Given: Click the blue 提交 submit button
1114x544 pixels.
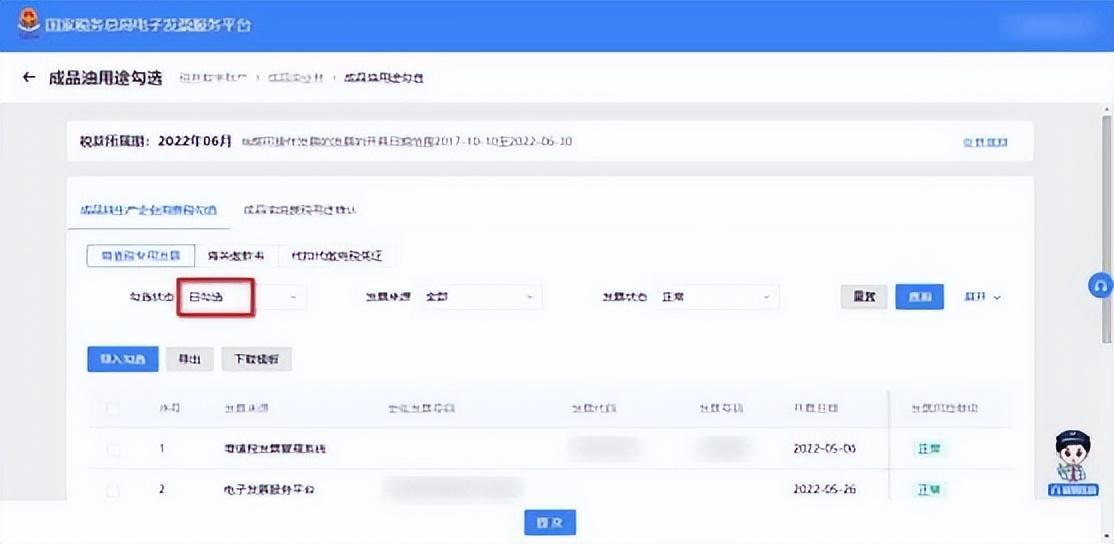Looking at the screenshot, I should tap(550, 522).
